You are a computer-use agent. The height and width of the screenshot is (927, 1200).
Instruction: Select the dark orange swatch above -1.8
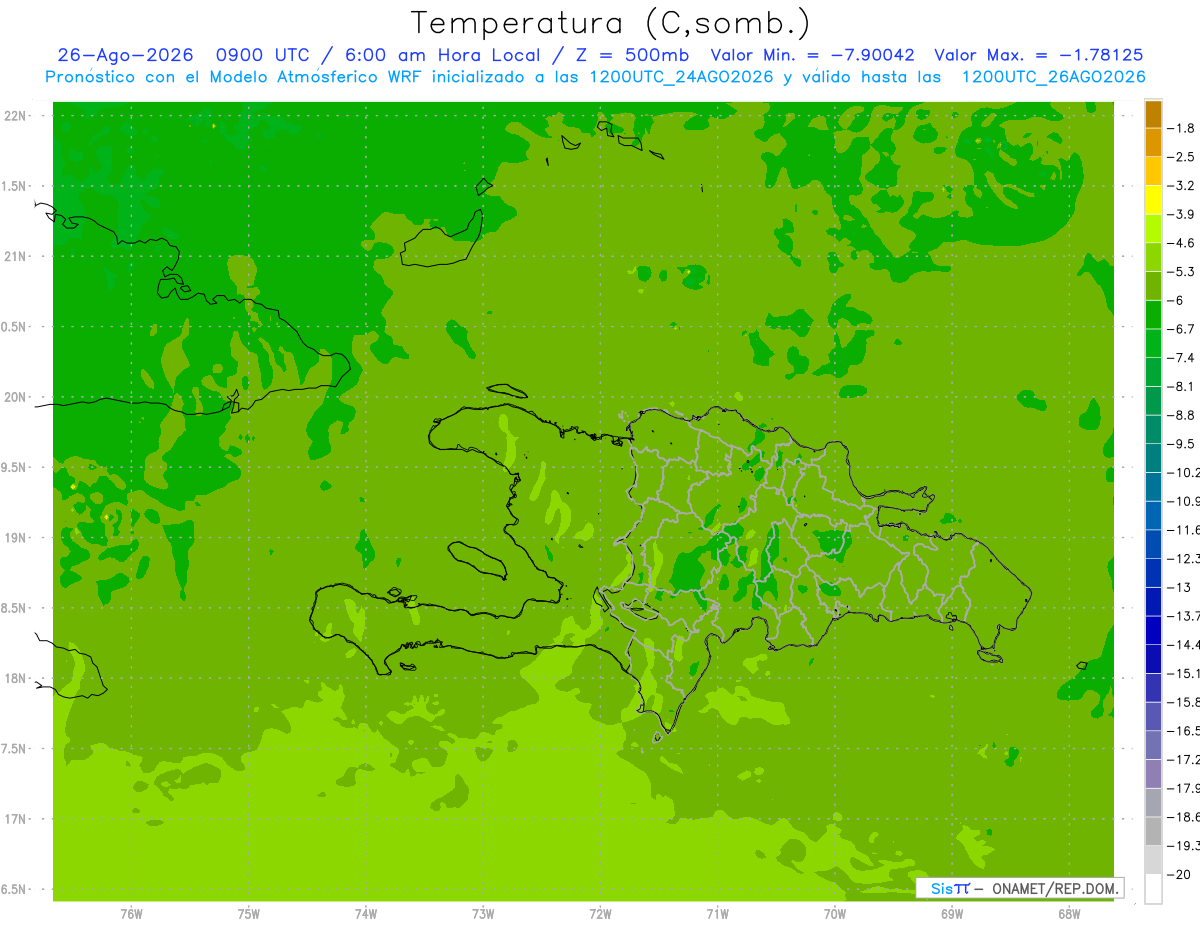(x=1153, y=114)
